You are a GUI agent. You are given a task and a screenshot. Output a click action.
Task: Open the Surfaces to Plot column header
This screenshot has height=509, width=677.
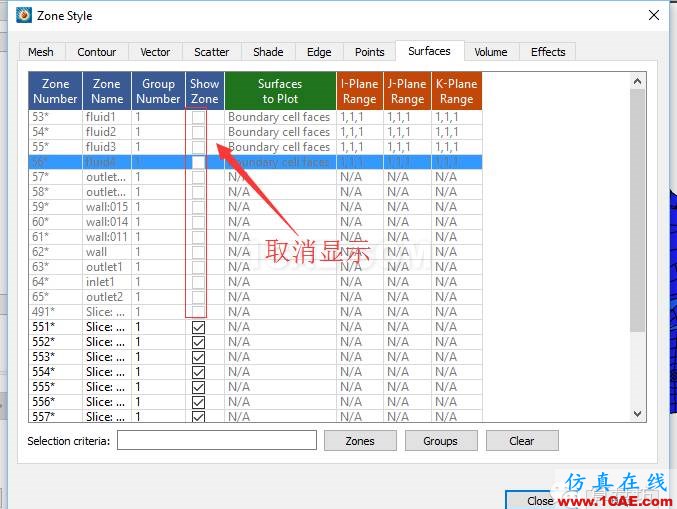tap(280, 91)
